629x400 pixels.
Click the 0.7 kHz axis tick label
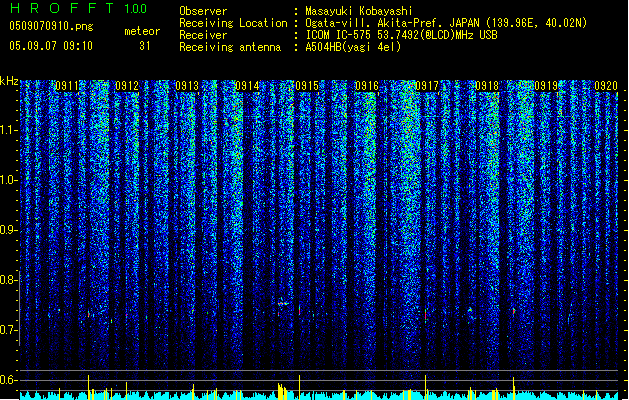click(x=9, y=330)
